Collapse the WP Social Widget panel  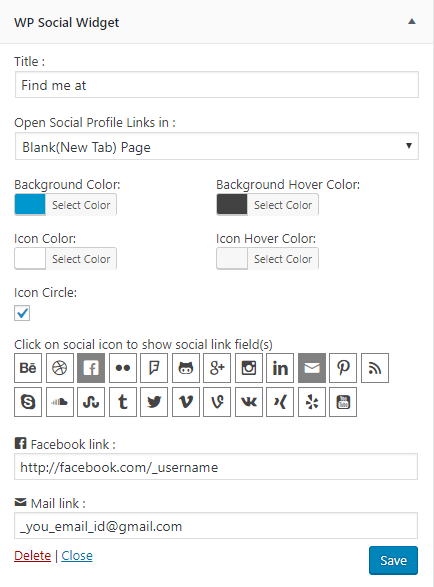412,22
